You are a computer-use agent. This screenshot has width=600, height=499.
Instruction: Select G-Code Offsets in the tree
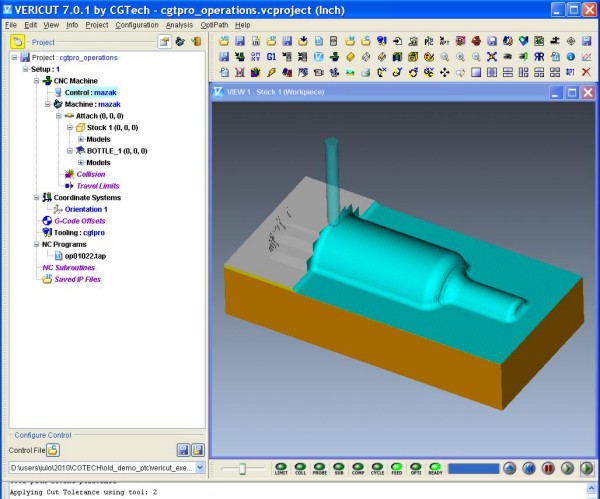click(80, 221)
